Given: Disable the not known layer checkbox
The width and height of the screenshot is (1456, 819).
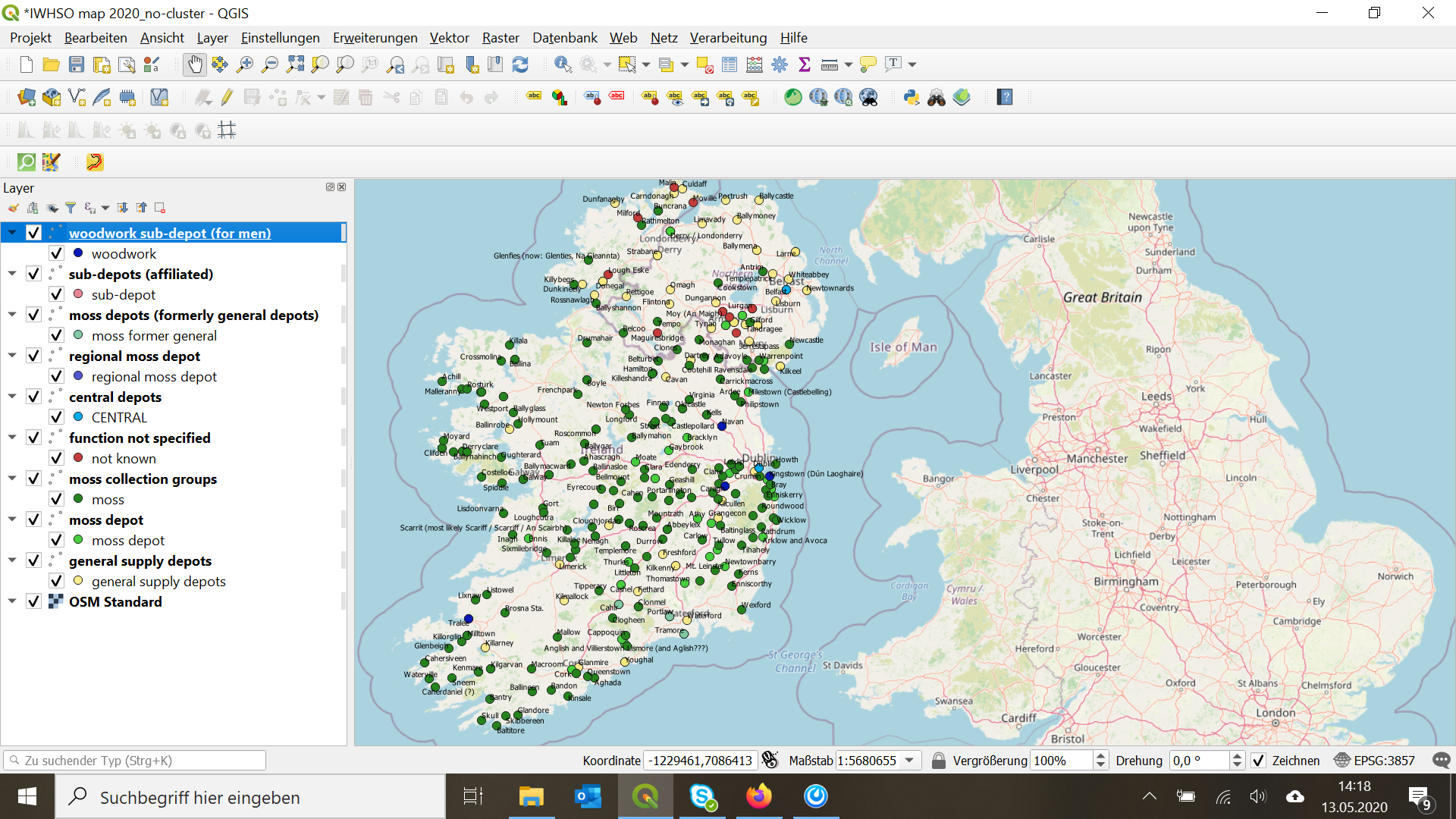Looking at the screenshot, I should pos(57,457).
